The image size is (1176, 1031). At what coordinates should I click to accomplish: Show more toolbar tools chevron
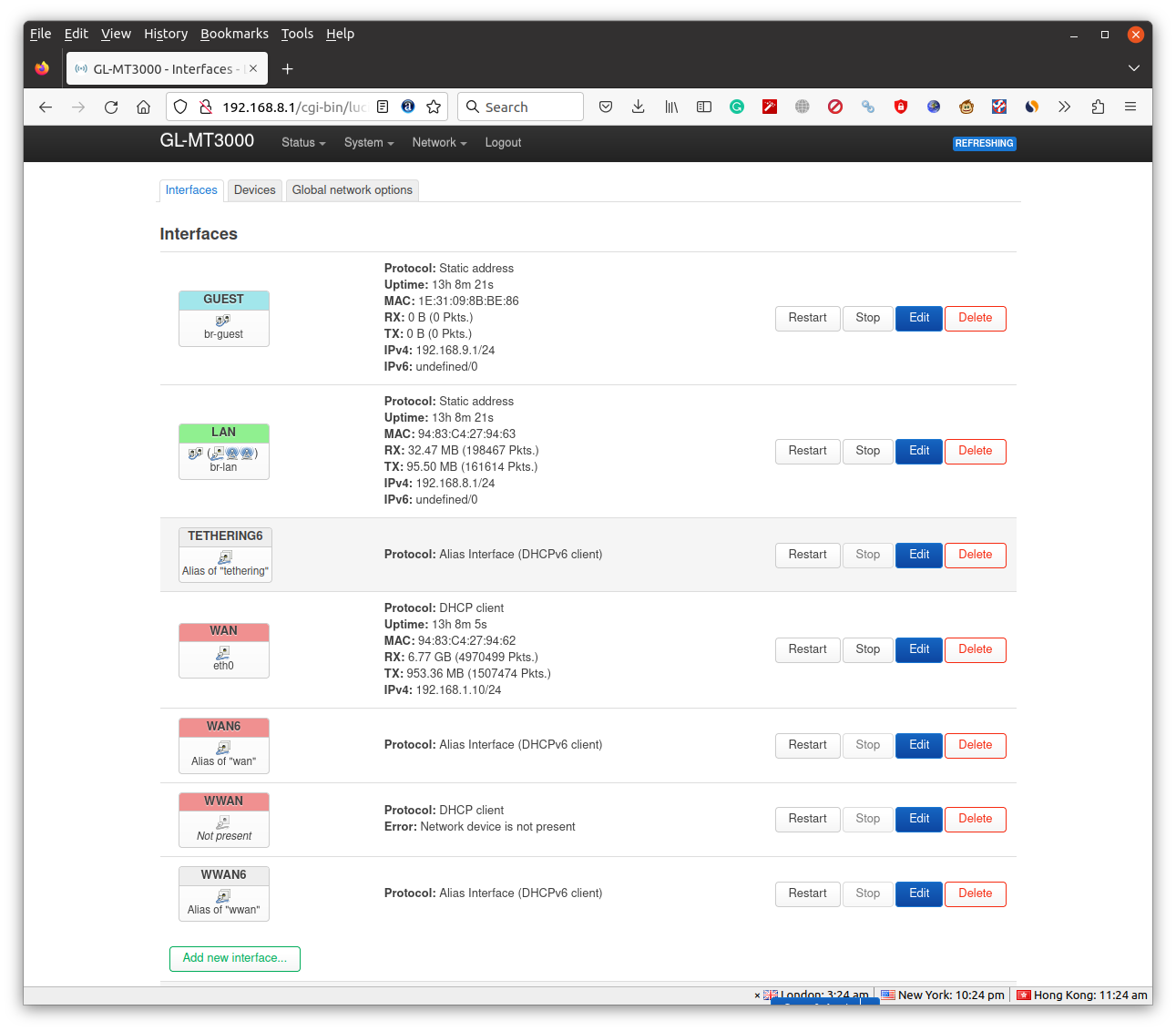pyautogui.click(x=1065, y=107)
